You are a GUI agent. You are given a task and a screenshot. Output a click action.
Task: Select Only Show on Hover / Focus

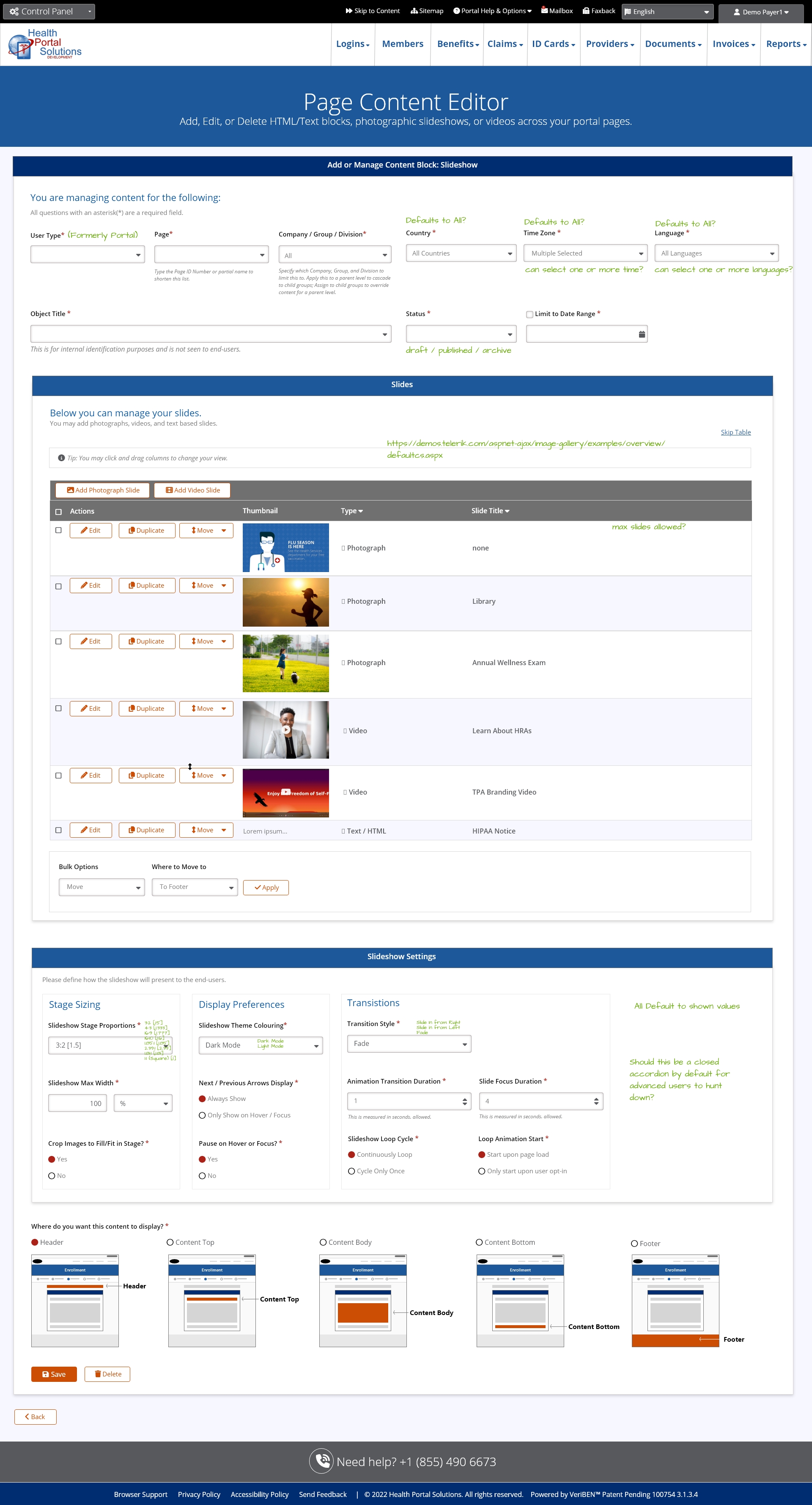[x=202, y=1115]
